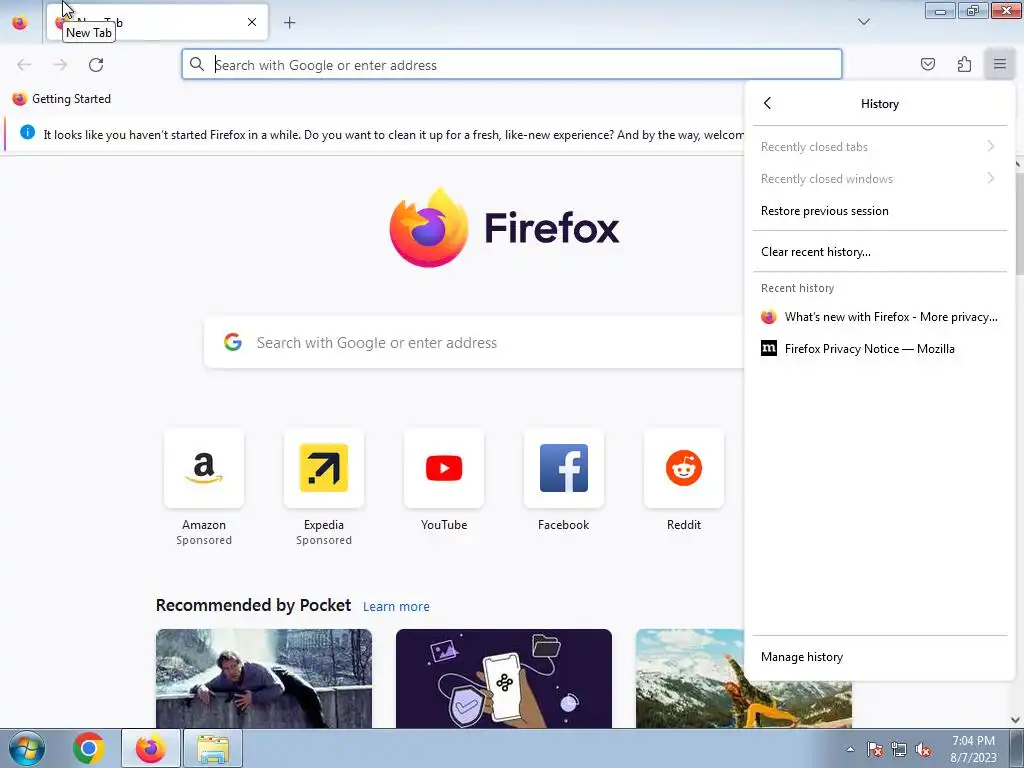
Task: Open the list all tabs chevron
Action: point(863,22)
